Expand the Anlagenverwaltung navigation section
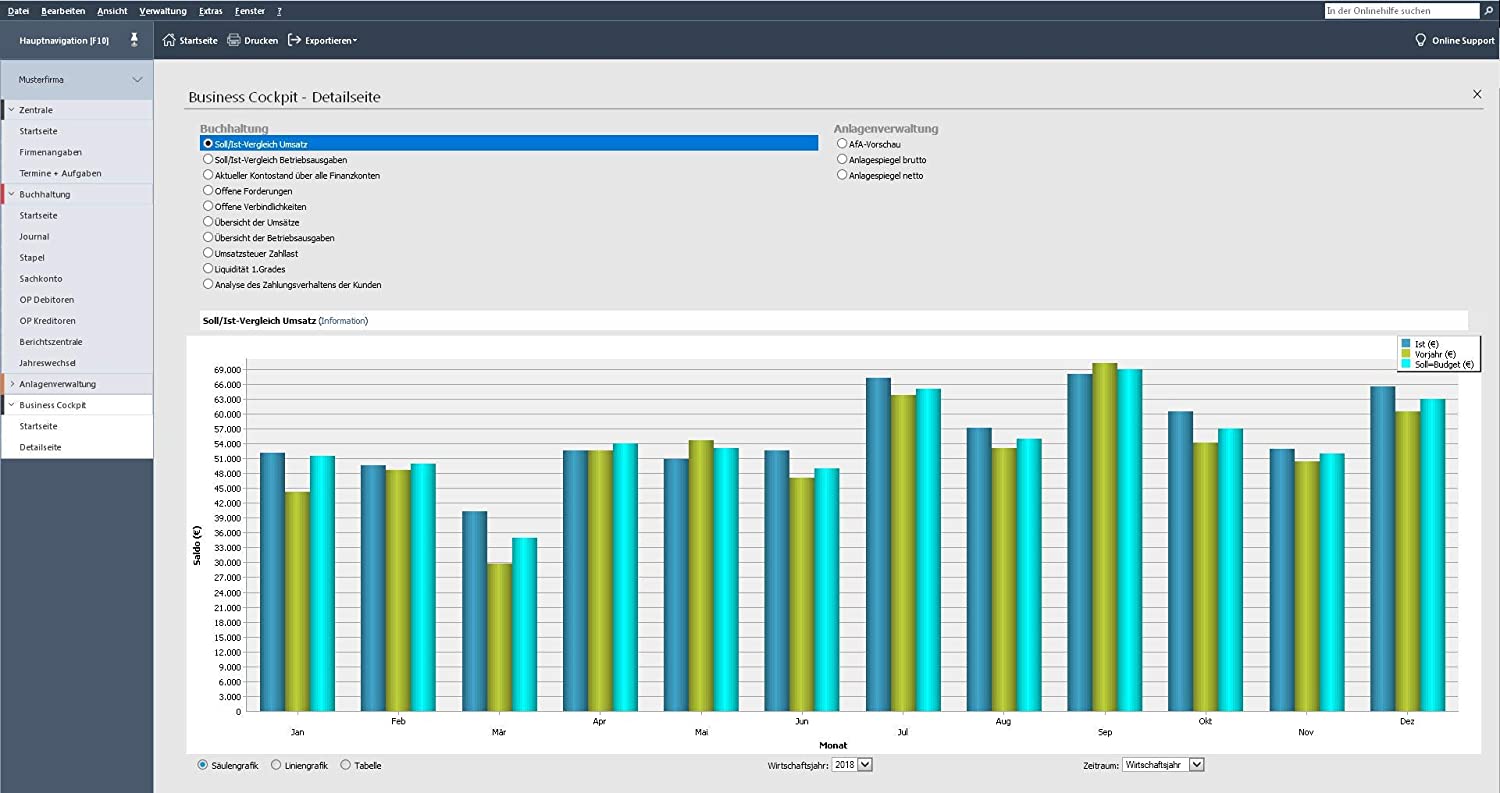Screen dimensions: 1500x793 (12, 384)
